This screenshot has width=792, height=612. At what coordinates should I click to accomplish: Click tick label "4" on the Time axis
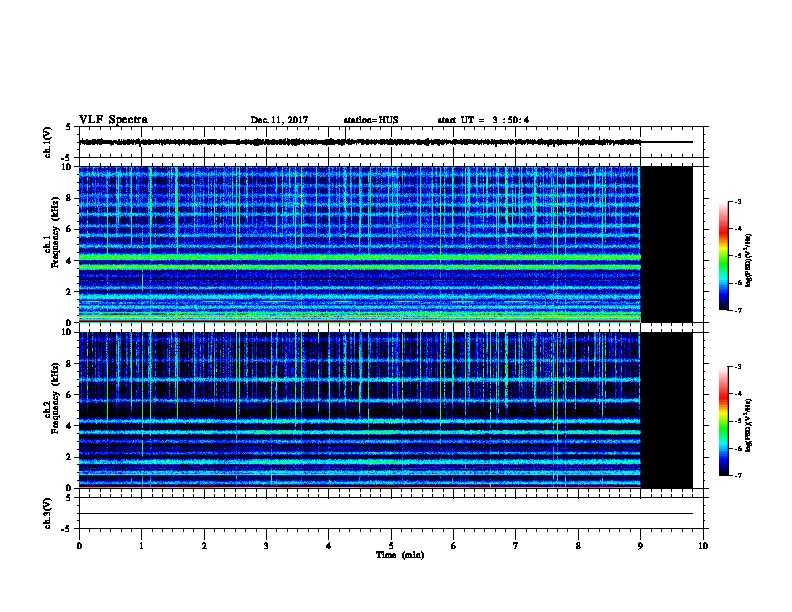tap(329, 546)
